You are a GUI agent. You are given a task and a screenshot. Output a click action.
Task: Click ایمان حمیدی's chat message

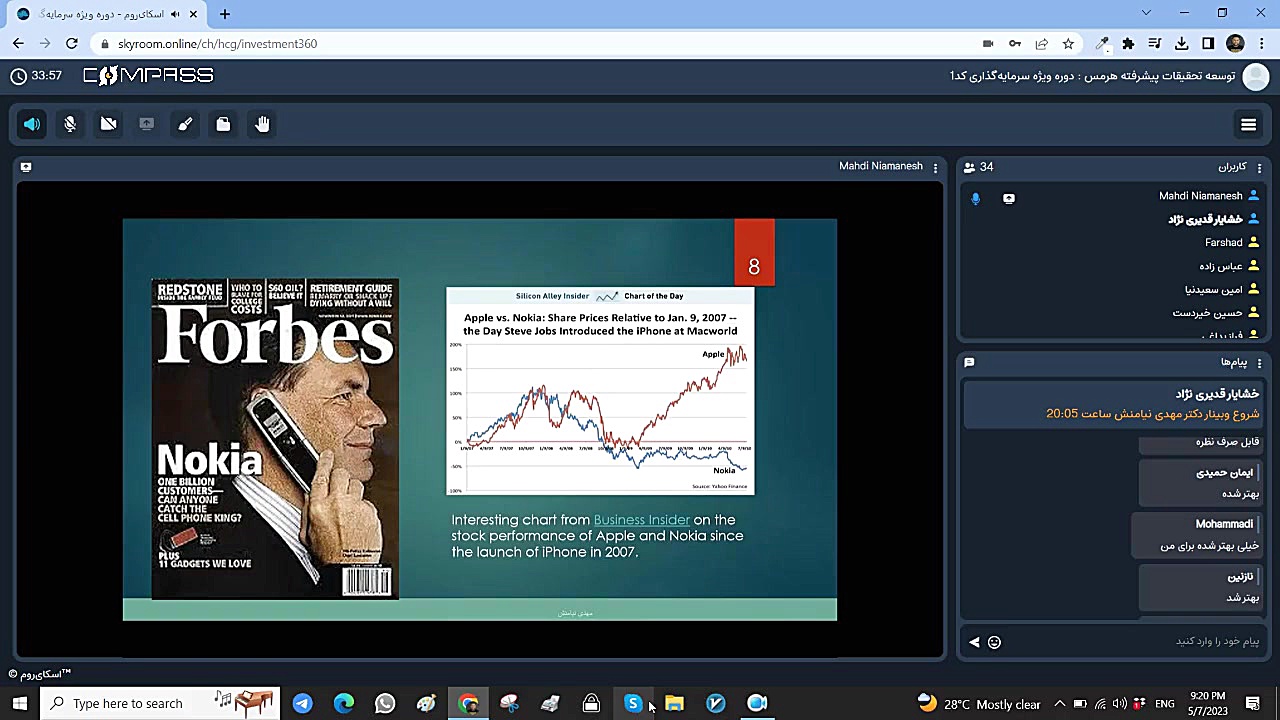1200,483
